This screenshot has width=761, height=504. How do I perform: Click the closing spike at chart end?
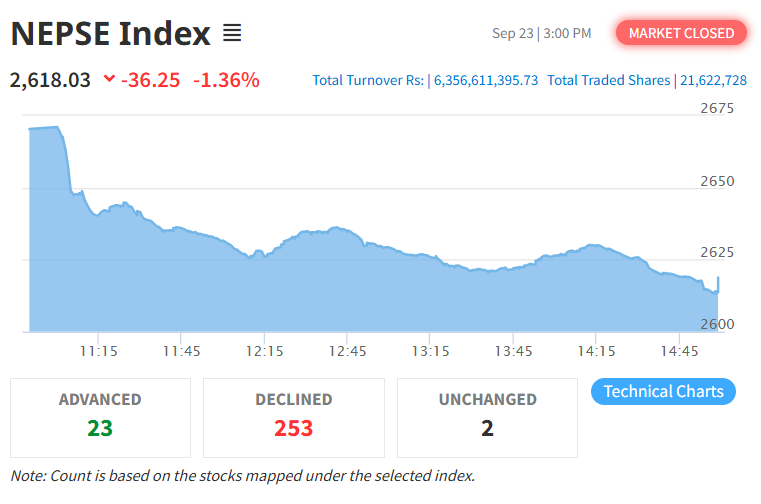pyautogui.click(x=718, y=285)
